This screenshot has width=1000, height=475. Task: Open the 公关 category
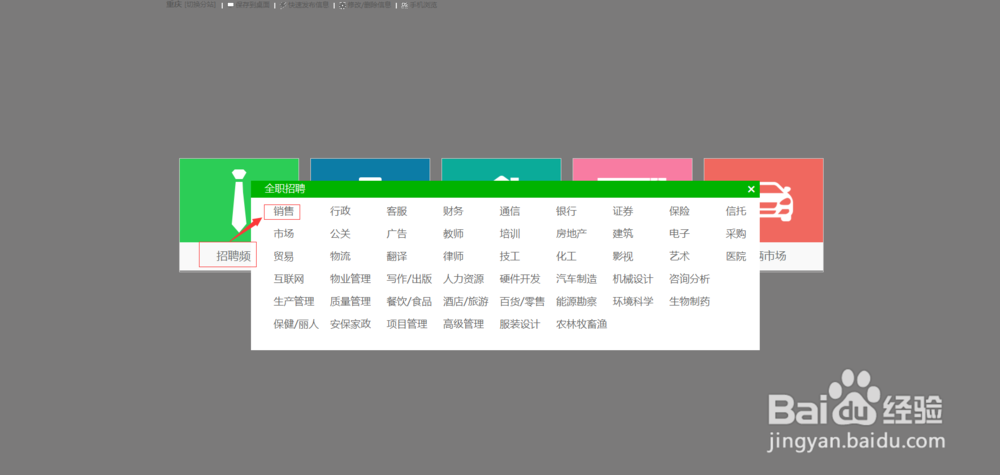click(x=340, y=234)
